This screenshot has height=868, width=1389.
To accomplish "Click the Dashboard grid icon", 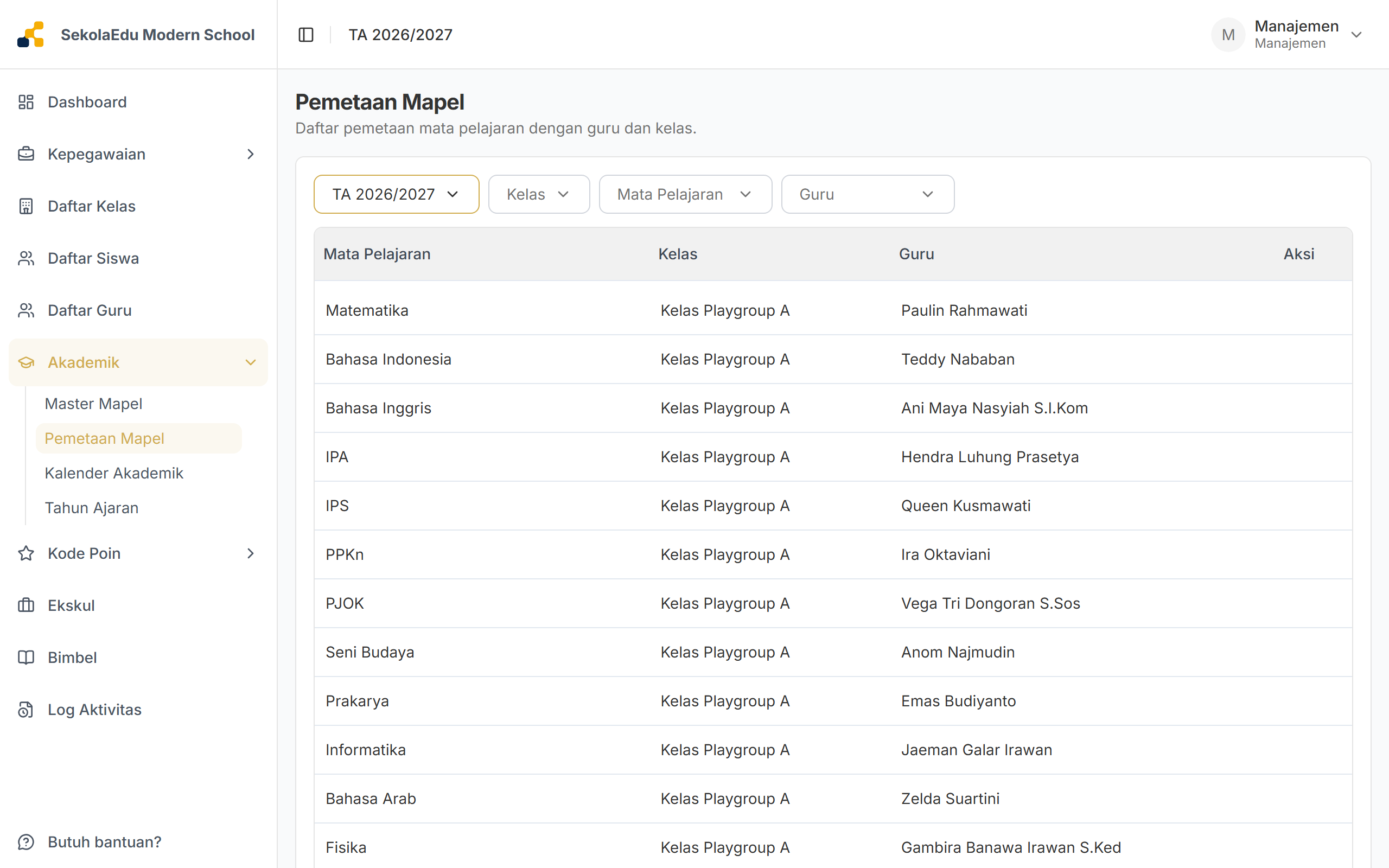I will [26, 102].
